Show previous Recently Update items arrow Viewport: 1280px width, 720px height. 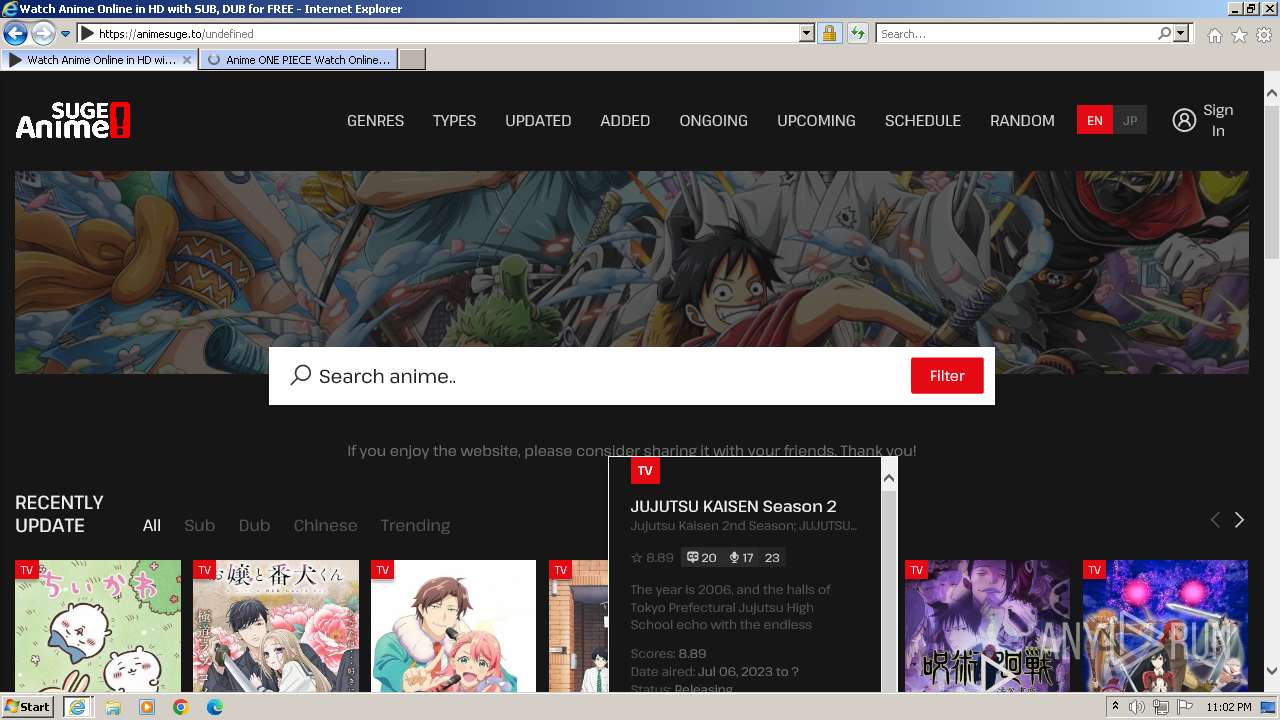tap(1215, 520)
